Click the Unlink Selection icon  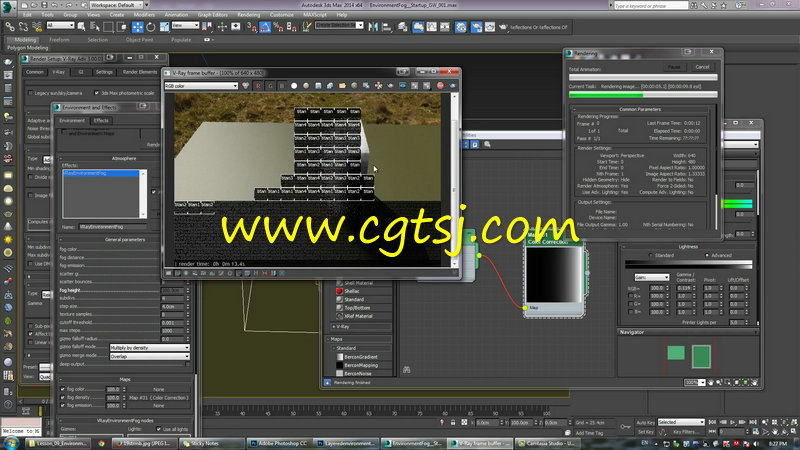coord(23,27)
